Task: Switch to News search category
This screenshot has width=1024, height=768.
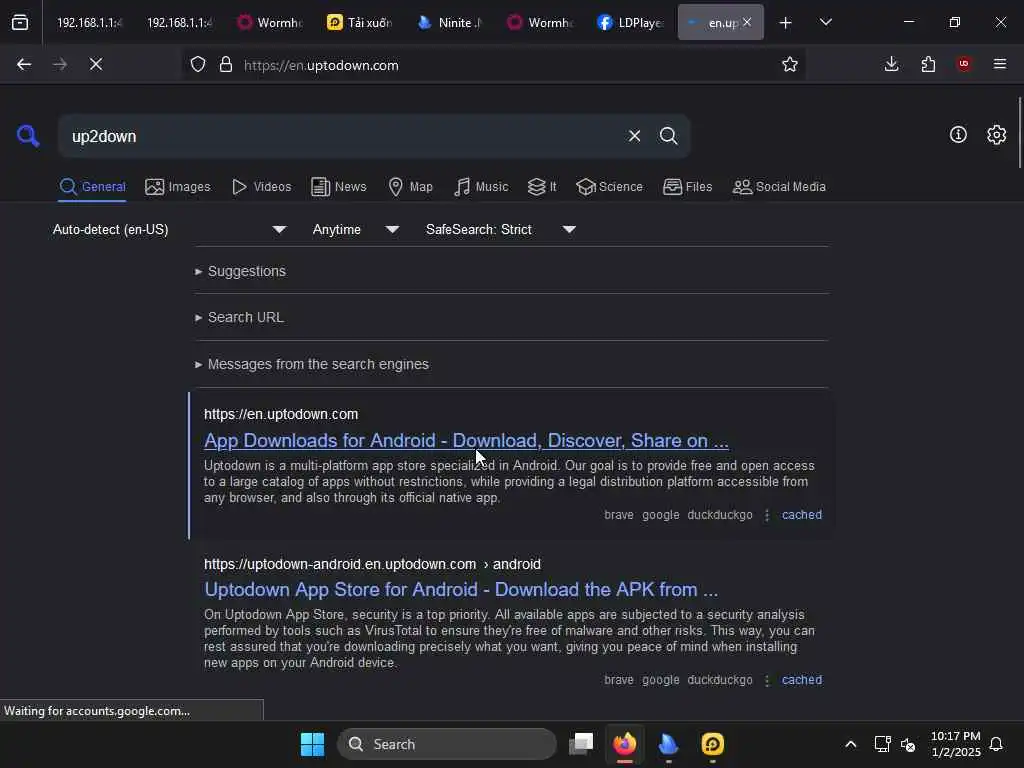Action: (x=338, y=187)
